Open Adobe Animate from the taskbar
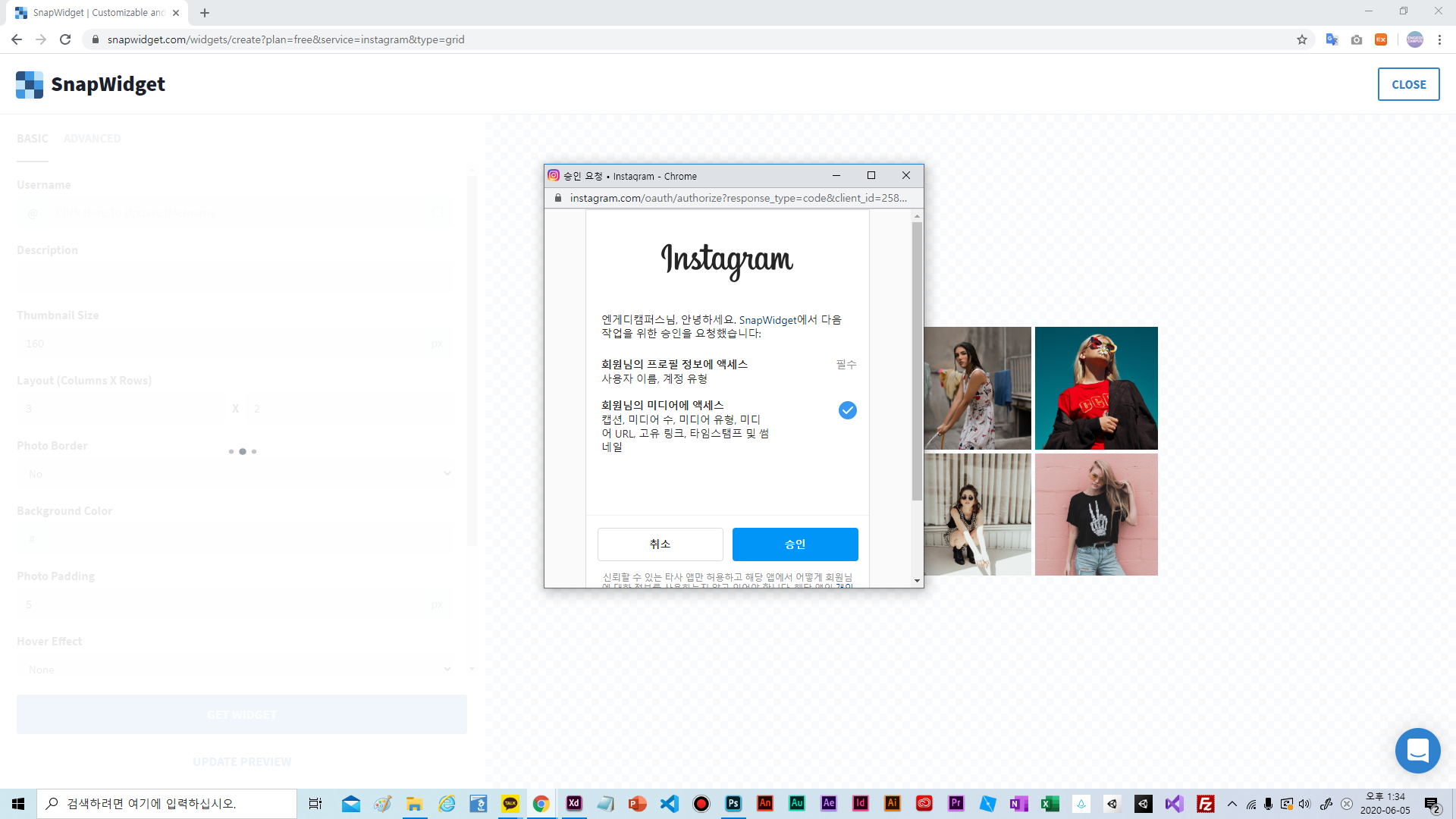 pyautogui.click(x=764, y=804)
